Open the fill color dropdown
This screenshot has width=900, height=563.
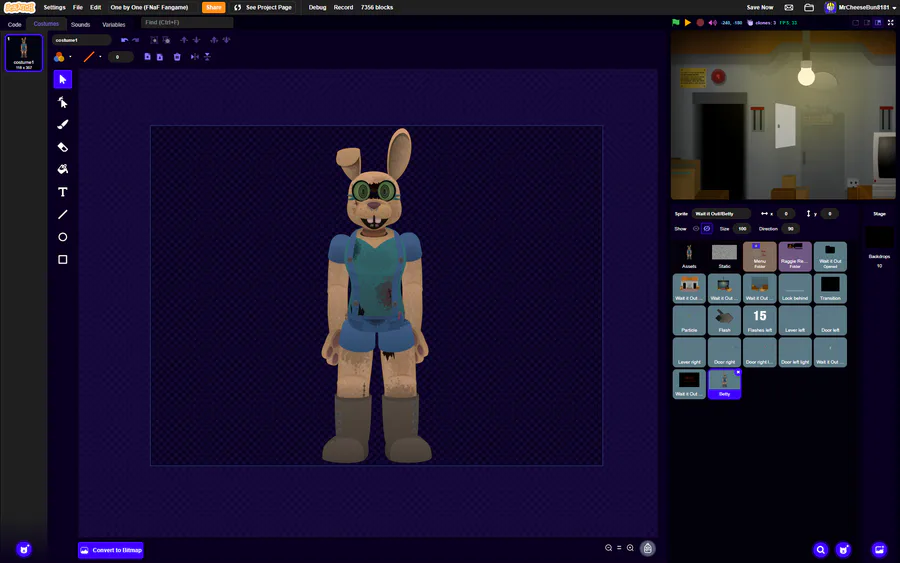click(70, 57)
